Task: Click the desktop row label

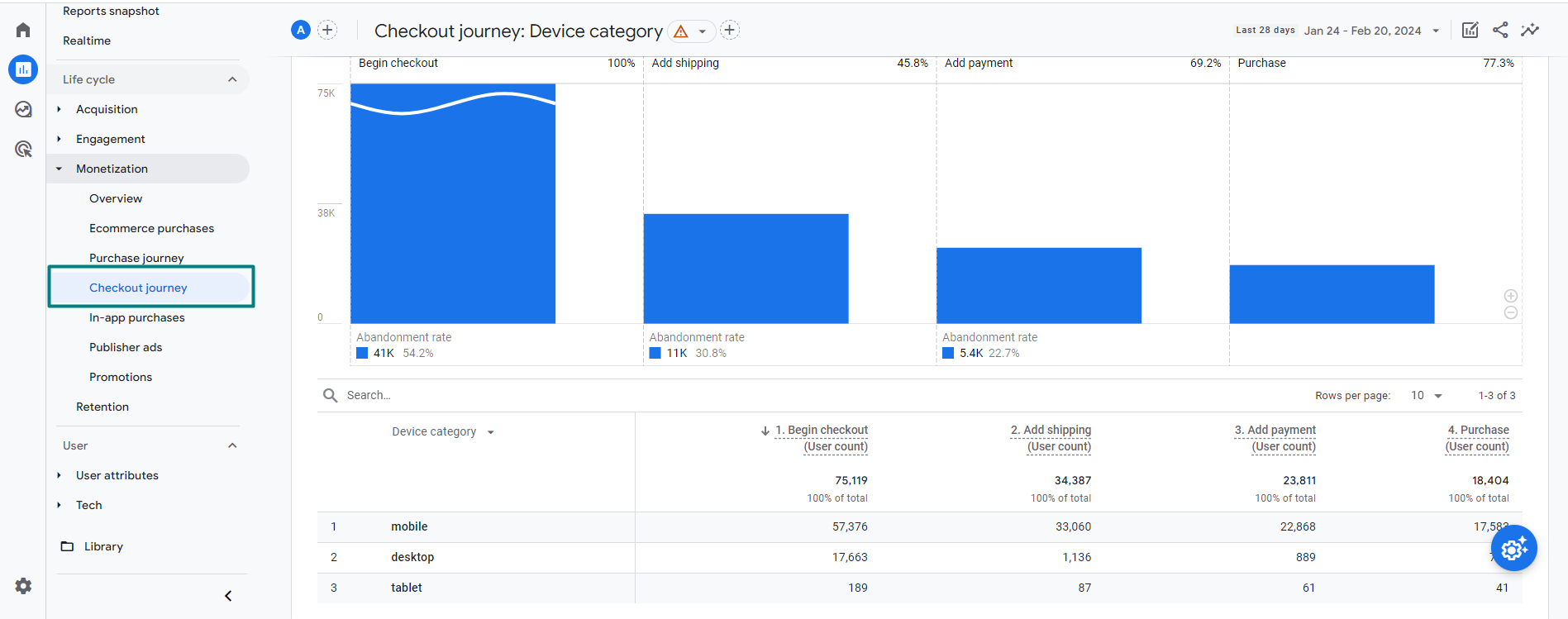Action: pyautogui.click(x=412, y=557)
